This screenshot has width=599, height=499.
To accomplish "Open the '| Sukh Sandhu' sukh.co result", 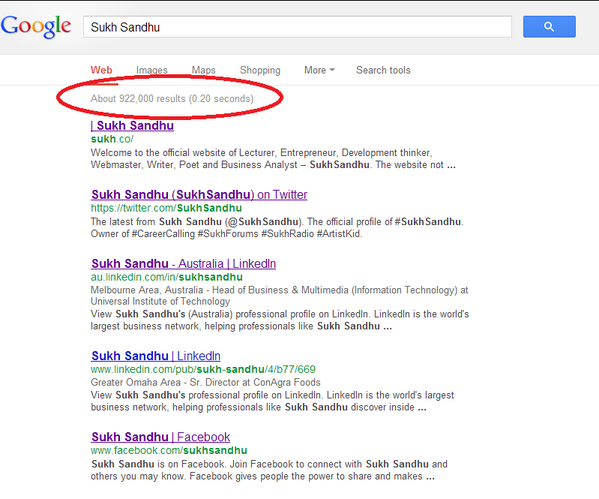I will (132, 126).
